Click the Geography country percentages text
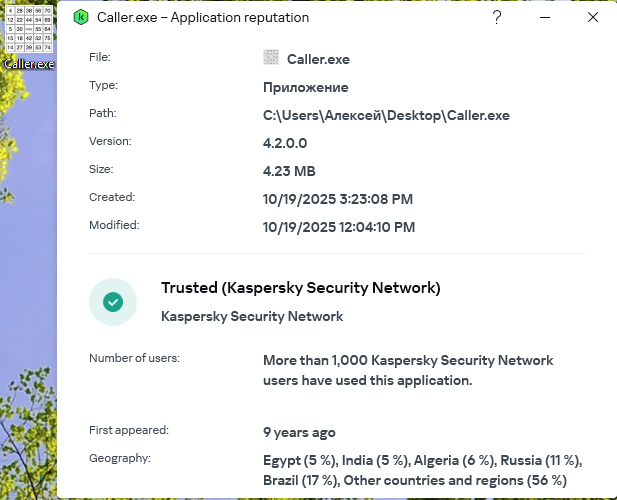 click(x=421, y=470)
